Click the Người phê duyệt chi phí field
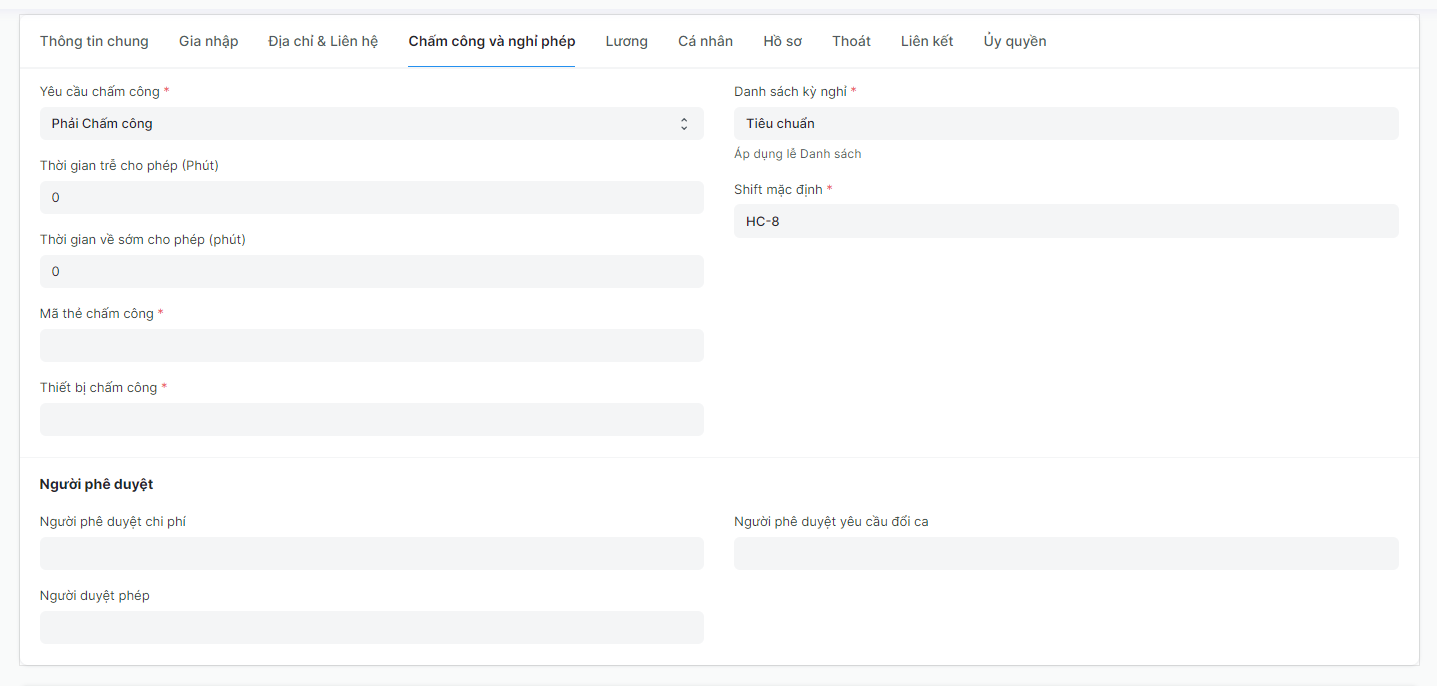The height and width of the screenshot is (686, 1437). point(371,554)
